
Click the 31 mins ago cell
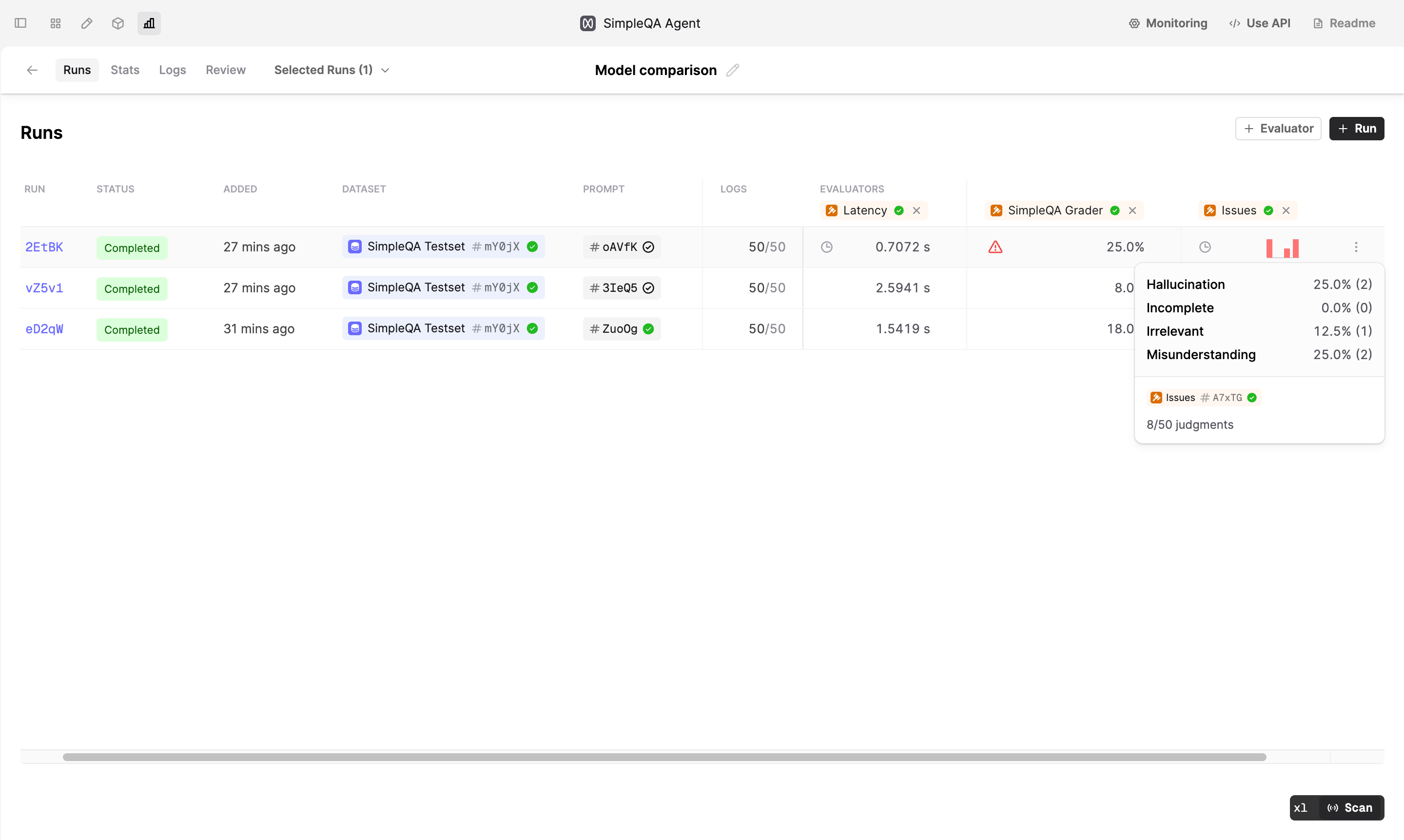(259, 329)
